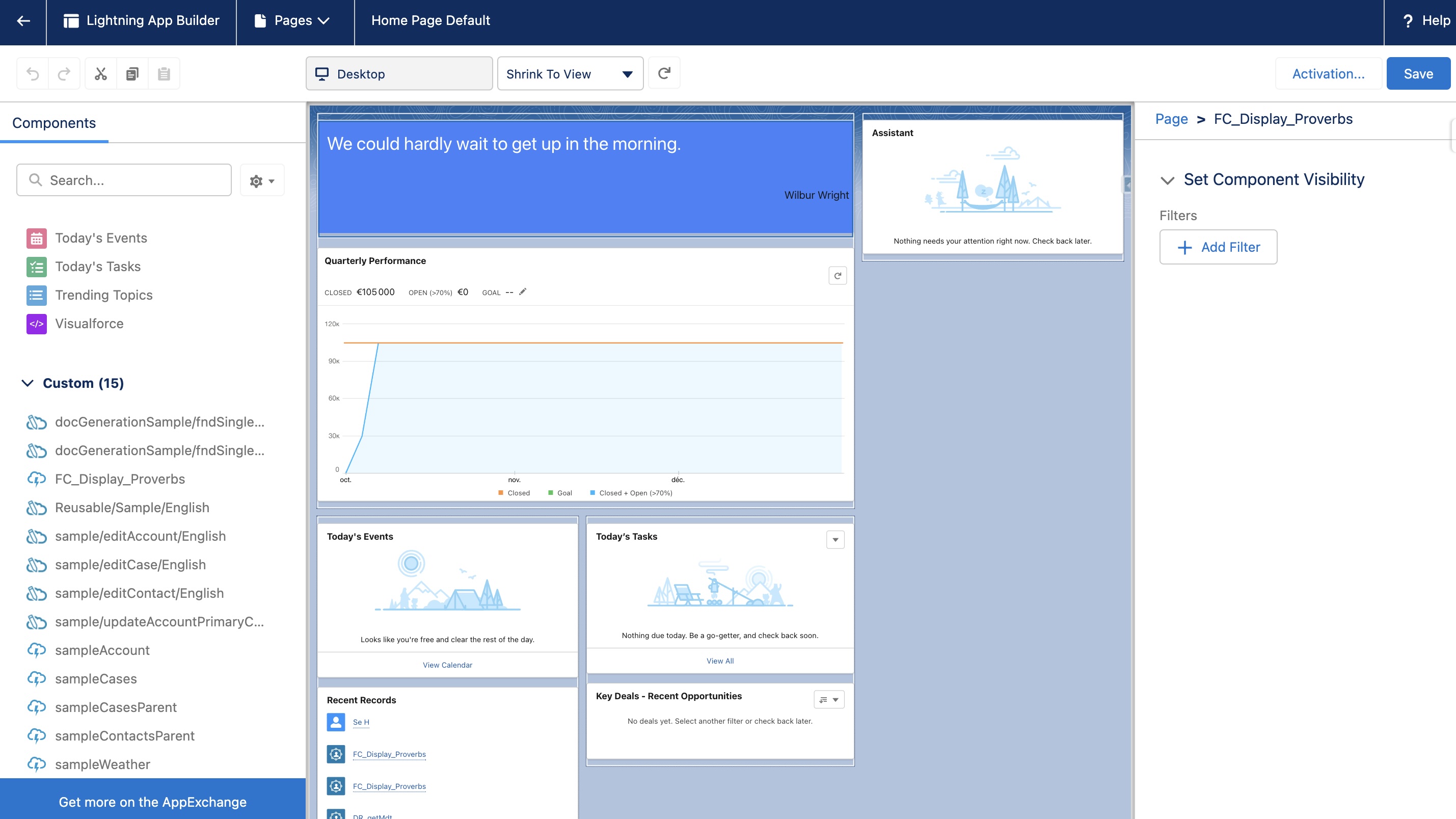Click the Reusable/Sample/English component icon

(37, 508)
